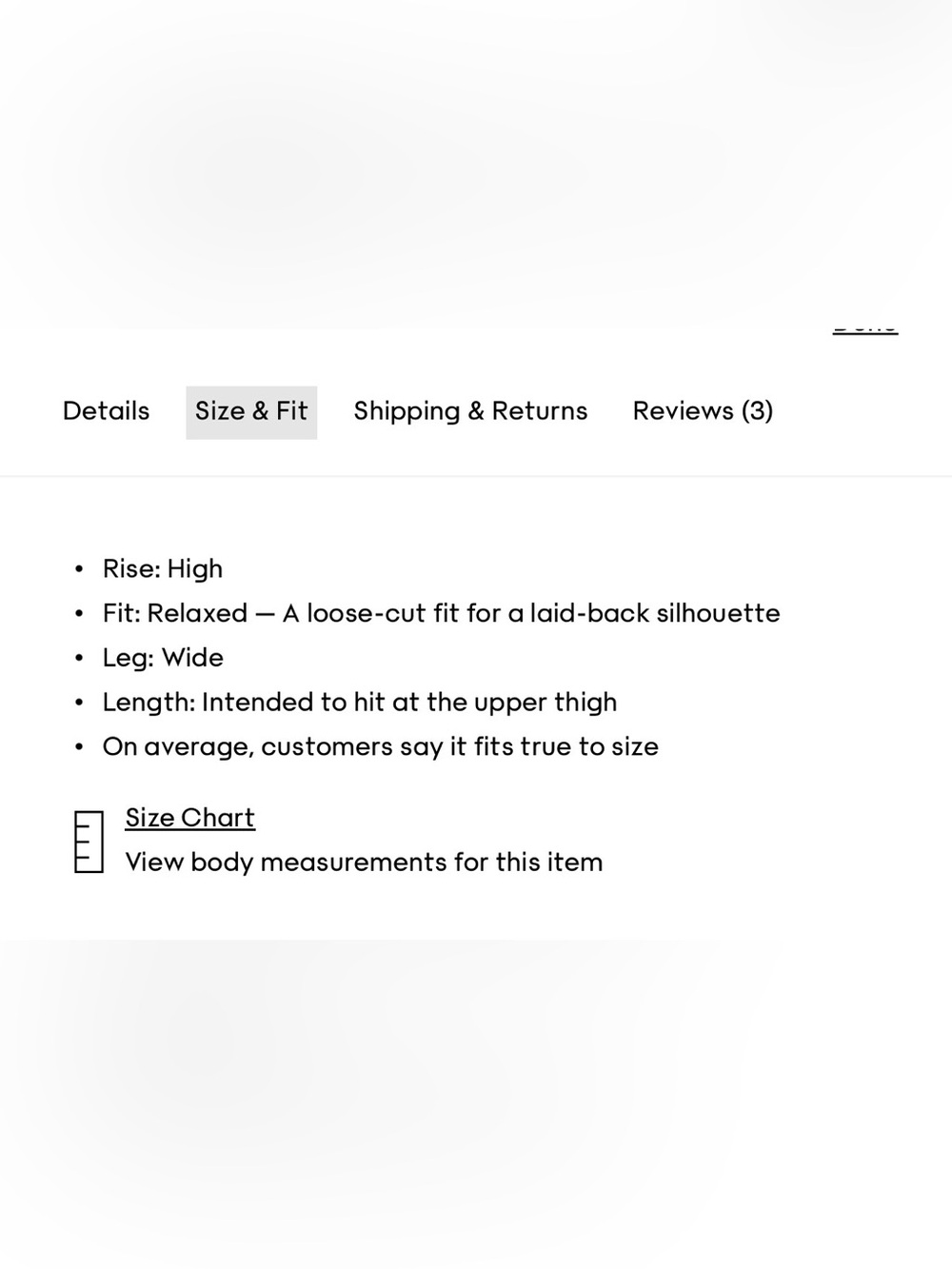Select the Size & Fit tab
The height and width of the screenshot is (1269, 952).
tap(251, 411)
